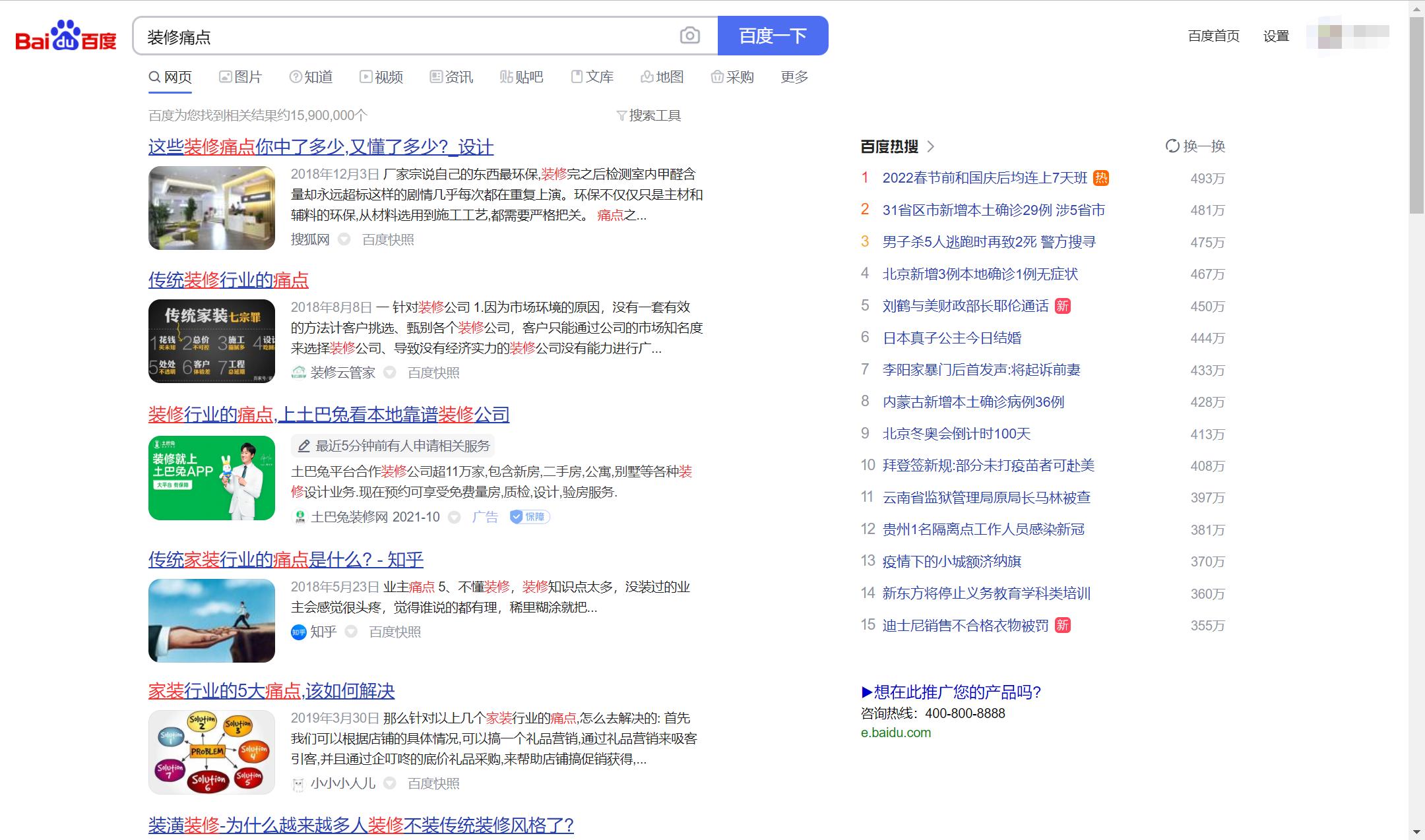Open the 更多 menu tab
Image resolution: width=1425 pixels, height=840 pixels.
tap(794, 77)
